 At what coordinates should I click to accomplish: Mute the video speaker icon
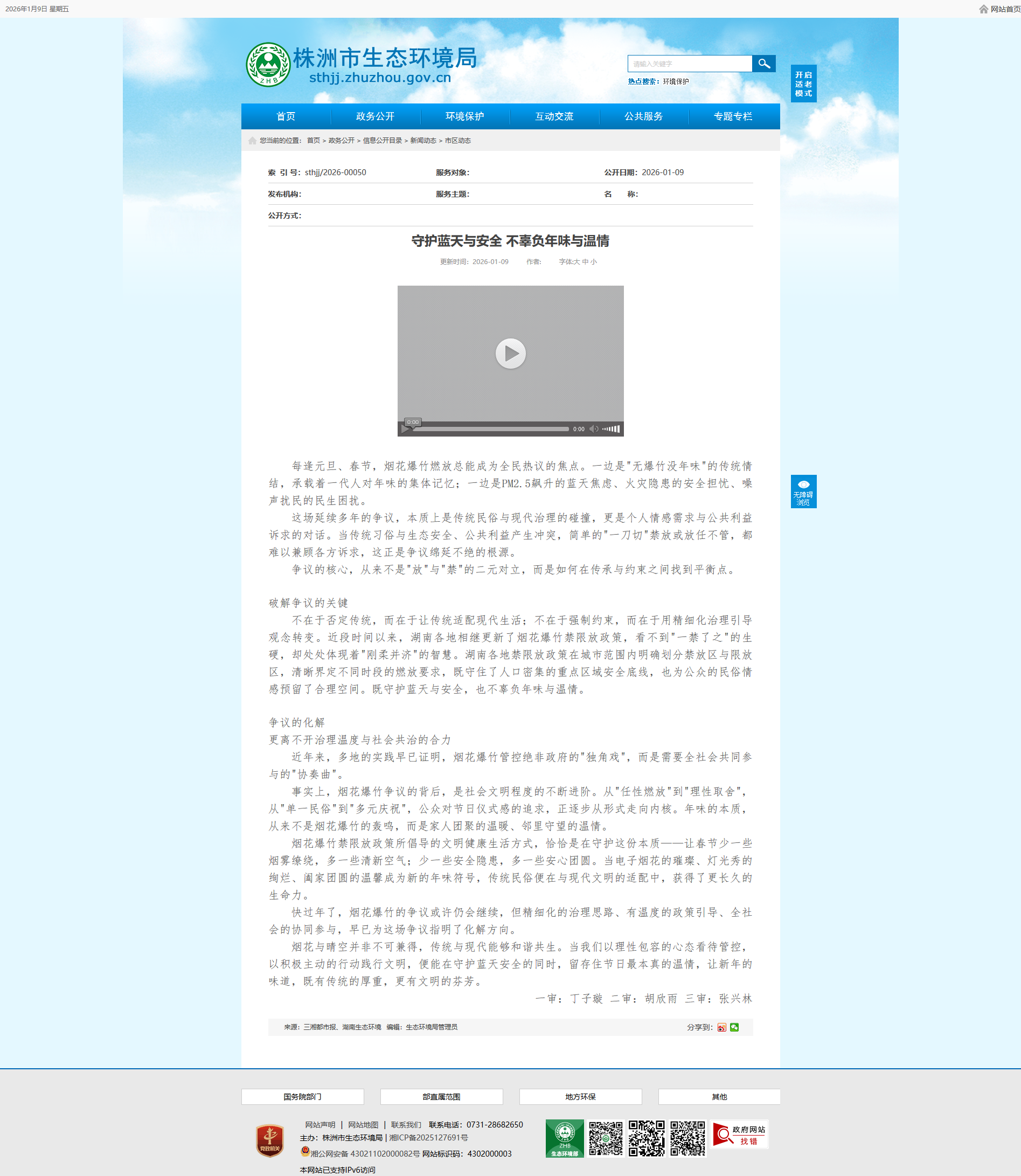(x=594, y=428)
